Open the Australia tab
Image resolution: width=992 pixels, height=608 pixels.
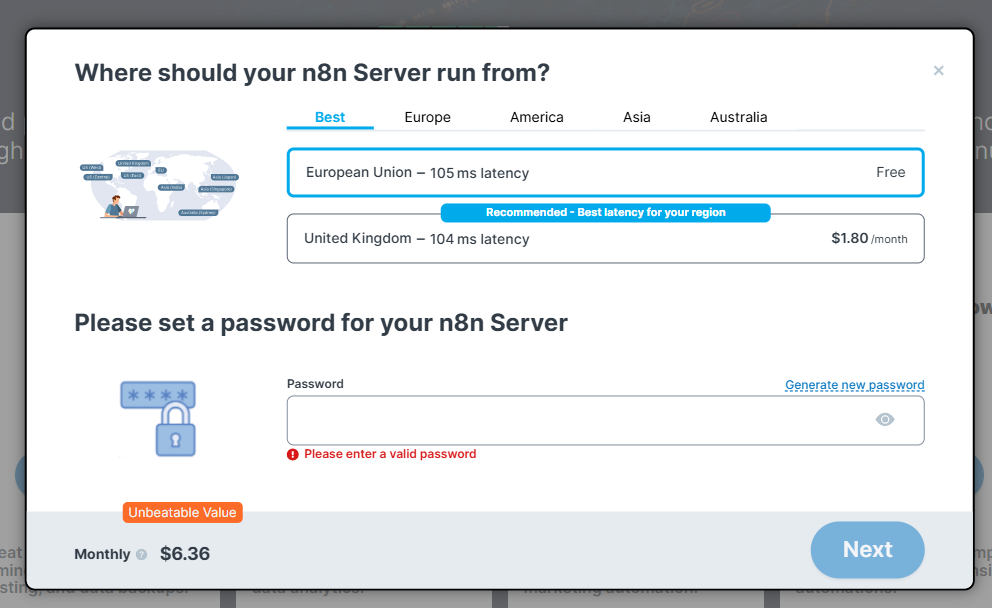[x=738, y=117]
